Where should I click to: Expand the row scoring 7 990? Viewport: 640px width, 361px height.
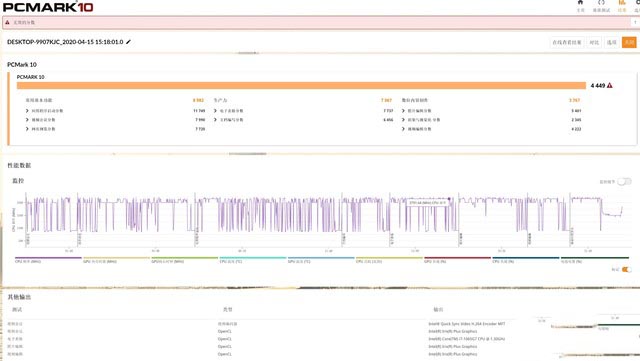click(27, 120)
